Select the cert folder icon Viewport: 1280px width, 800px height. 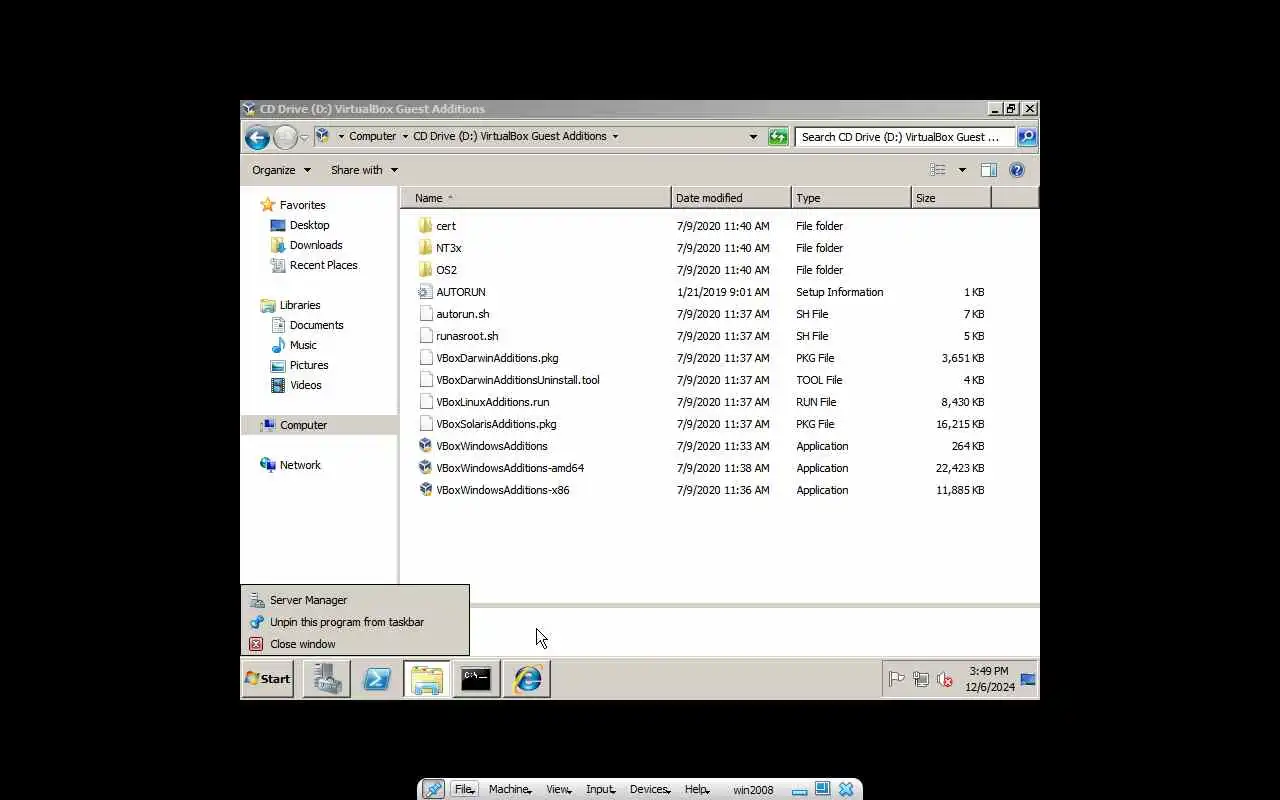(425, 226)
